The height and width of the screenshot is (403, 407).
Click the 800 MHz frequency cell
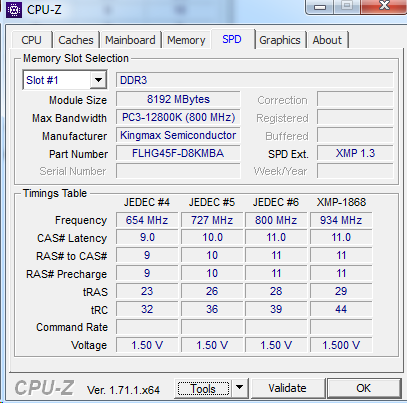276,220
